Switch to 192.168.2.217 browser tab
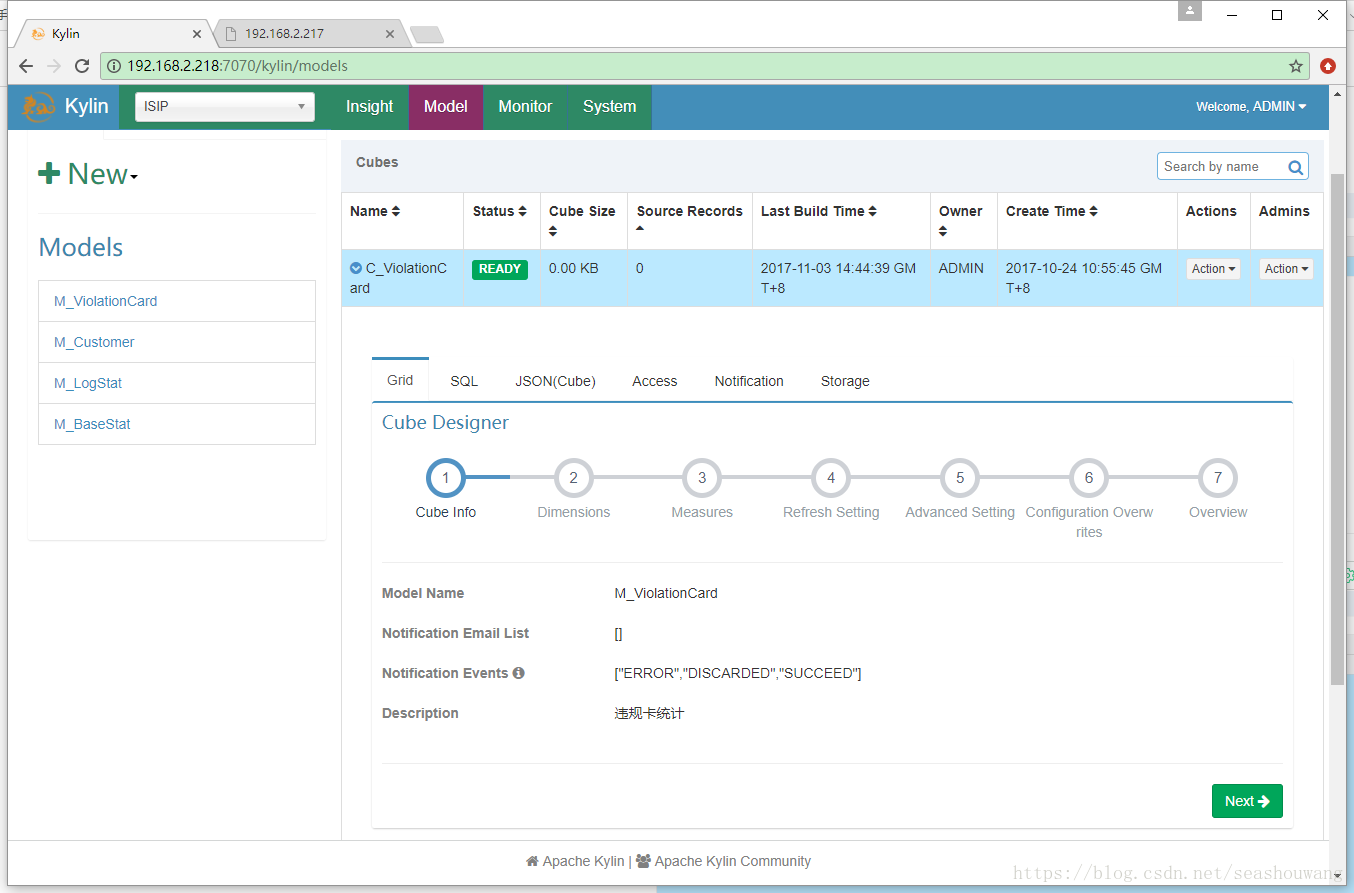Viewport: 1354px width, 893px height. pyautogui.click(x=310, y=33)
